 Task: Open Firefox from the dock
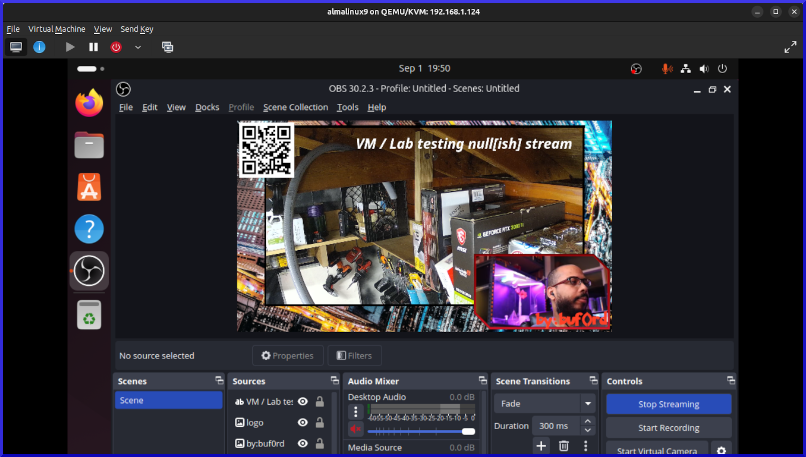click(90, 102)
